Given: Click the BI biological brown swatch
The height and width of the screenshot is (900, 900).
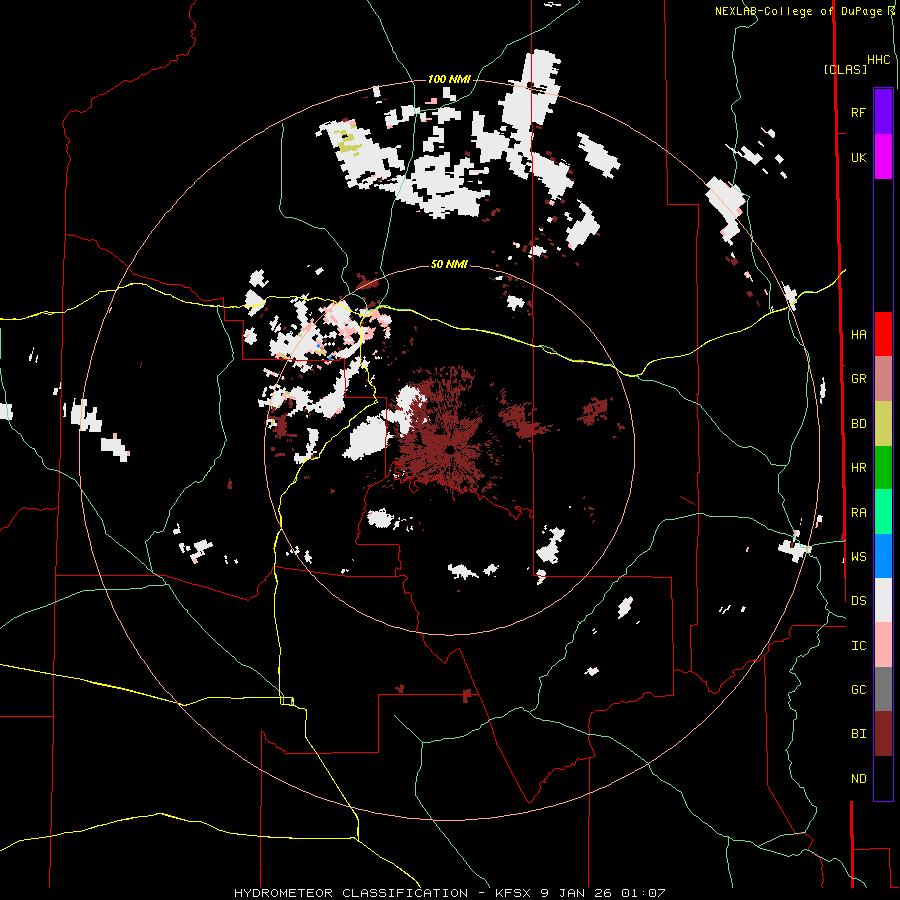Looking at the screenshot, I should pyautogui.click(x=883, y=734).
